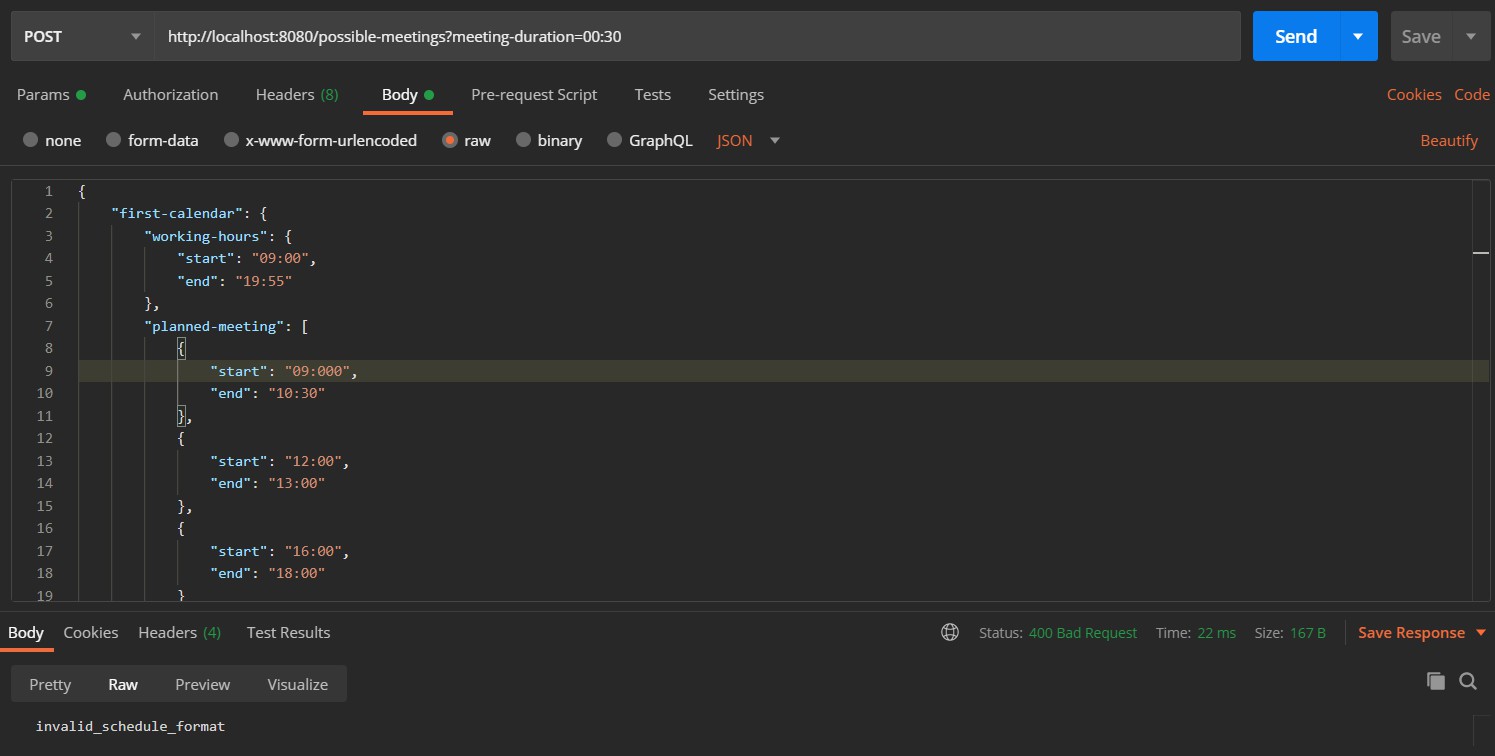Click the request URL input field
The width and height of the screenshot is (1495, 756).
(x=698, y=36)
